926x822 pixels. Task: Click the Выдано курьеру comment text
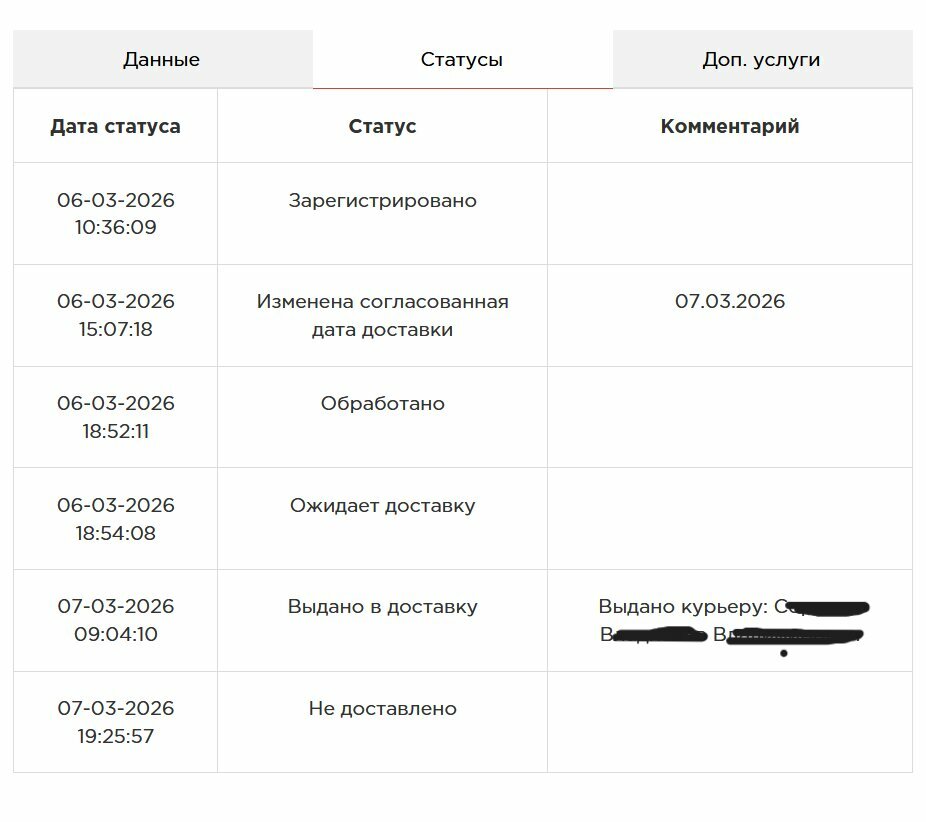point(684,607)
